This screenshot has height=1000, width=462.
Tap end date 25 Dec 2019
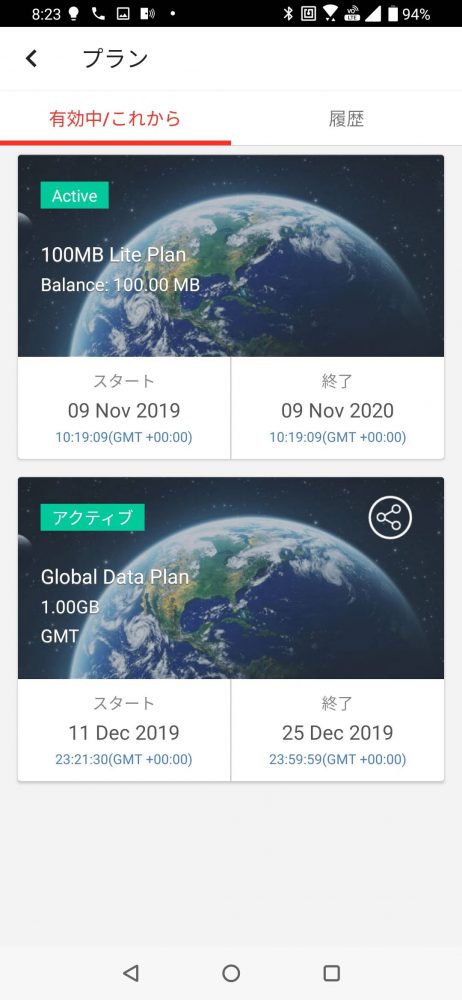pyautogui.click(x=338, y=732)
